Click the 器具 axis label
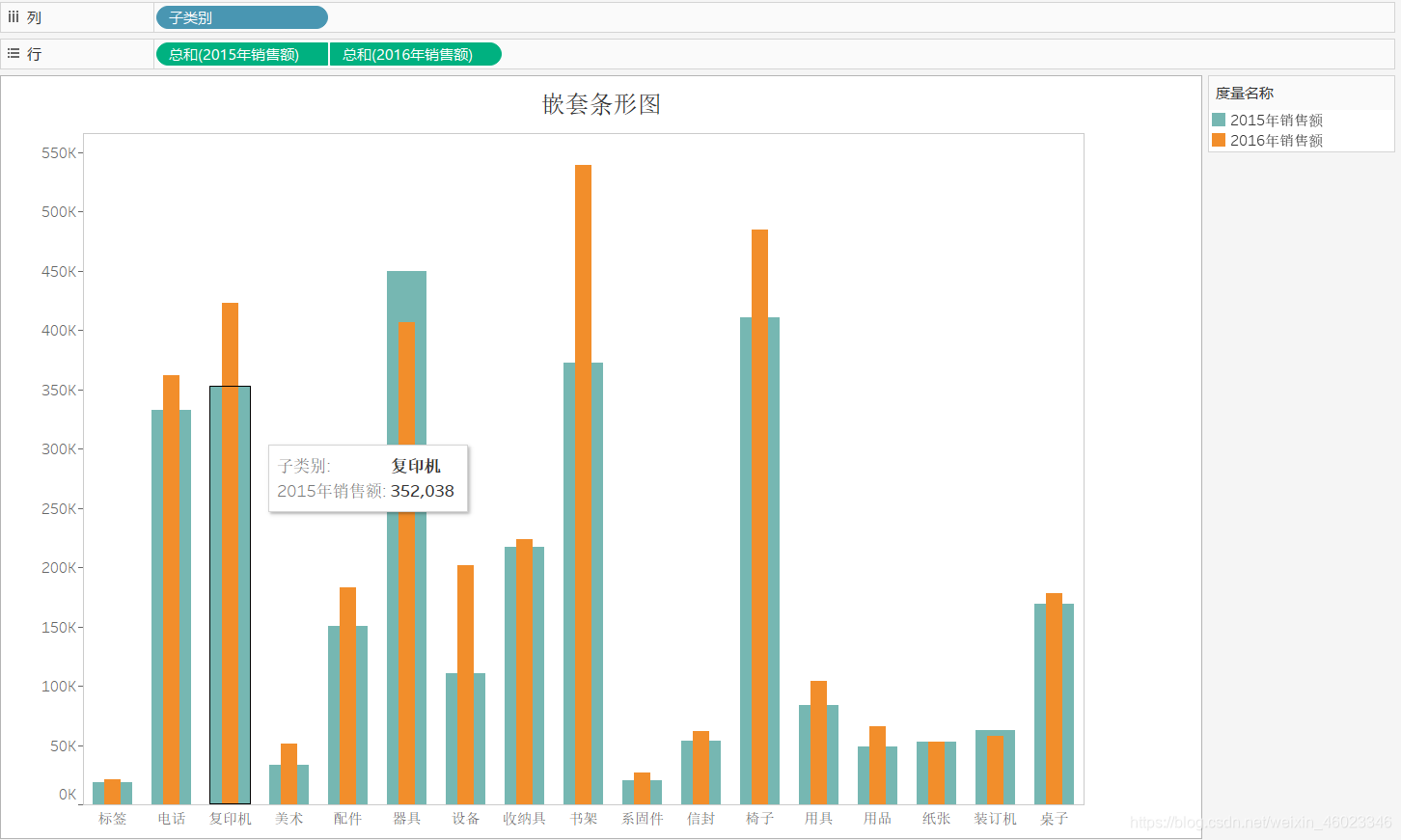Image resolution: width=1401 pixels, height=840 pixels. point(407,819)
